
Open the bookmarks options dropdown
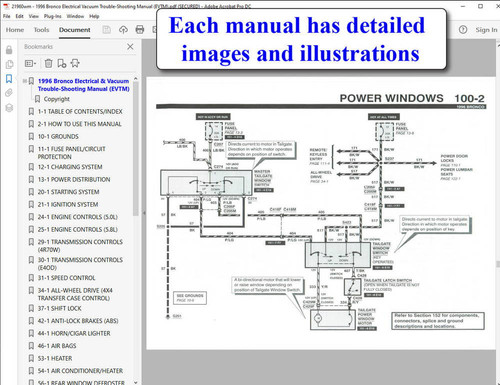click(30, 63)
